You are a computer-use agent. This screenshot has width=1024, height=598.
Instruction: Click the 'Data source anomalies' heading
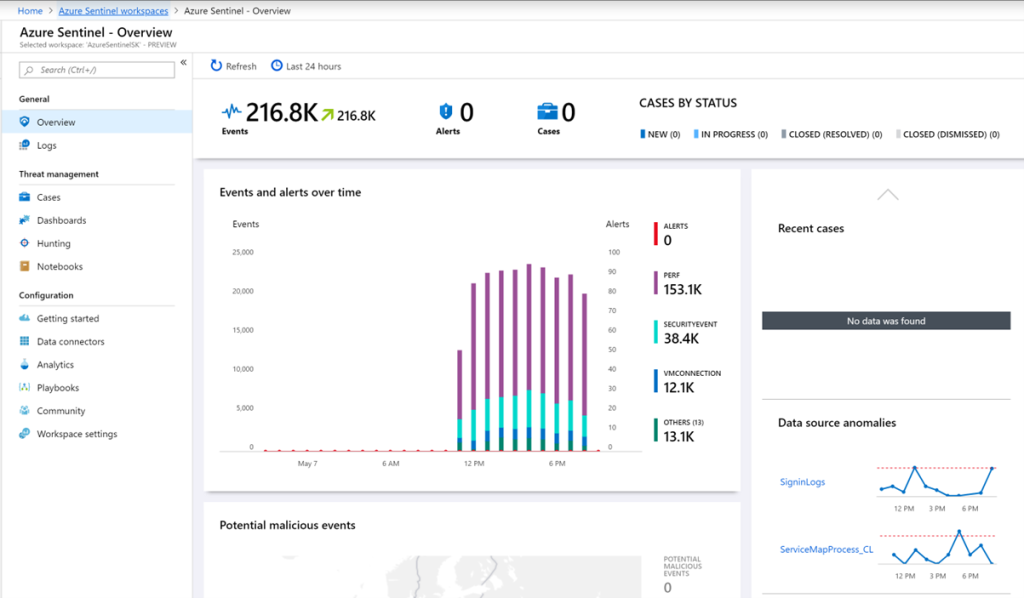837,422
